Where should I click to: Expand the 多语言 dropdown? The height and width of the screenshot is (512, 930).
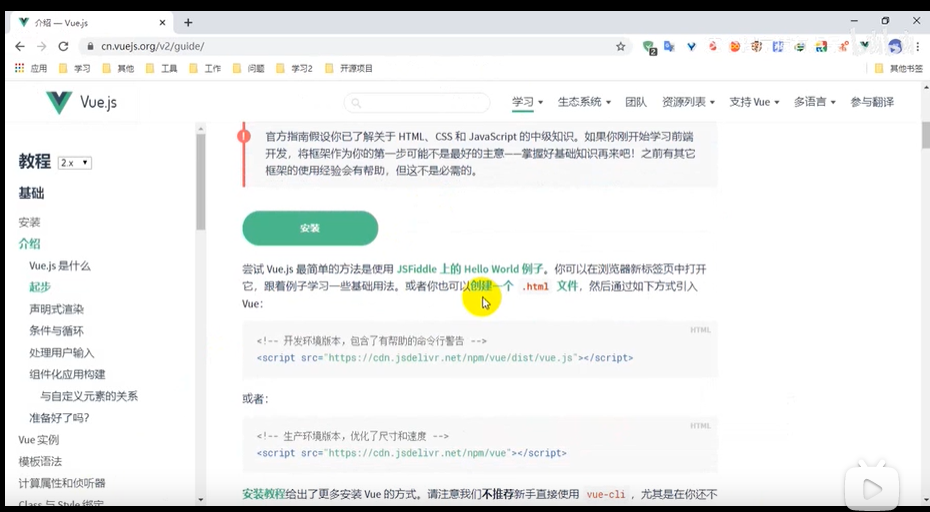pos(814,102)
